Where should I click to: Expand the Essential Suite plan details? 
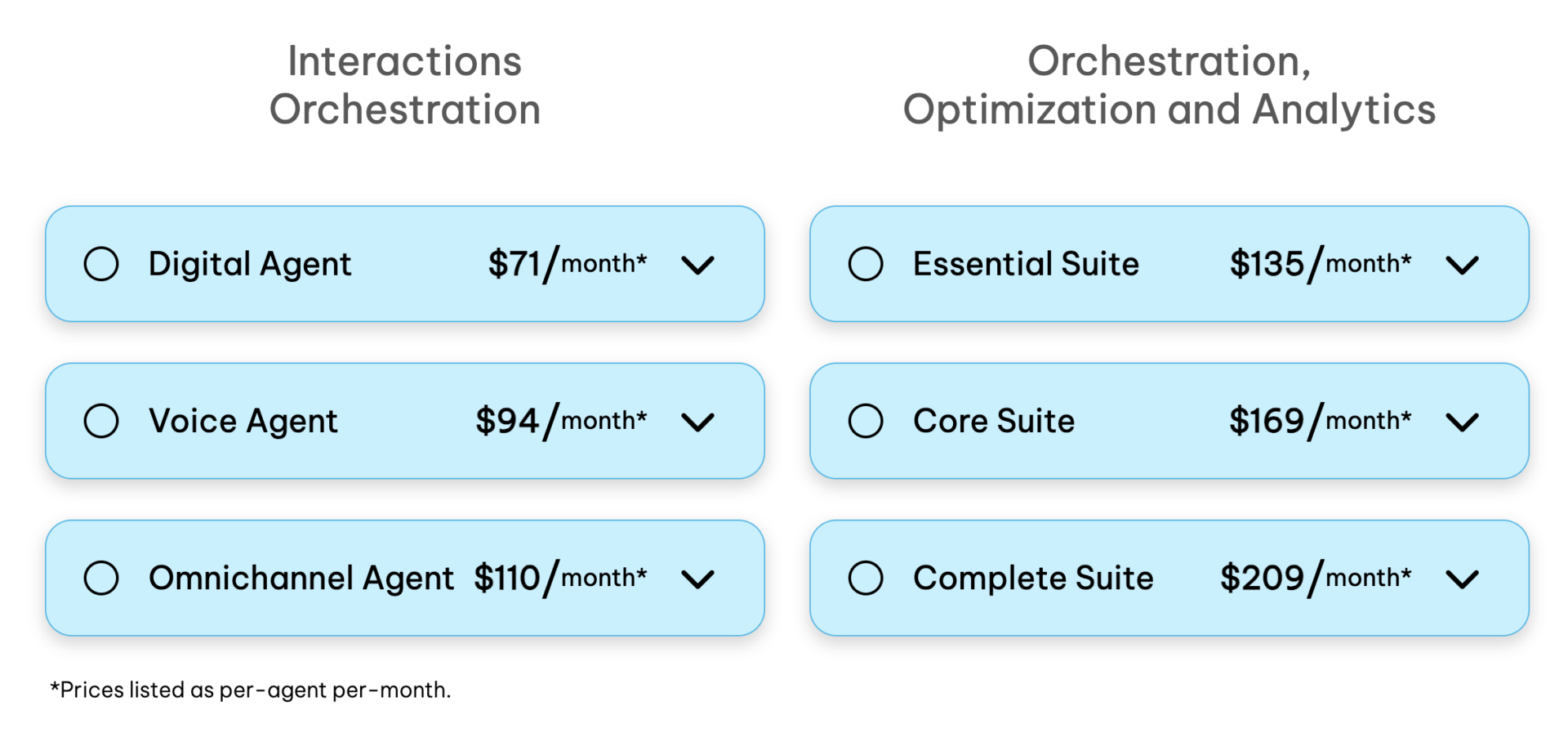click(x=1463, y=263)
